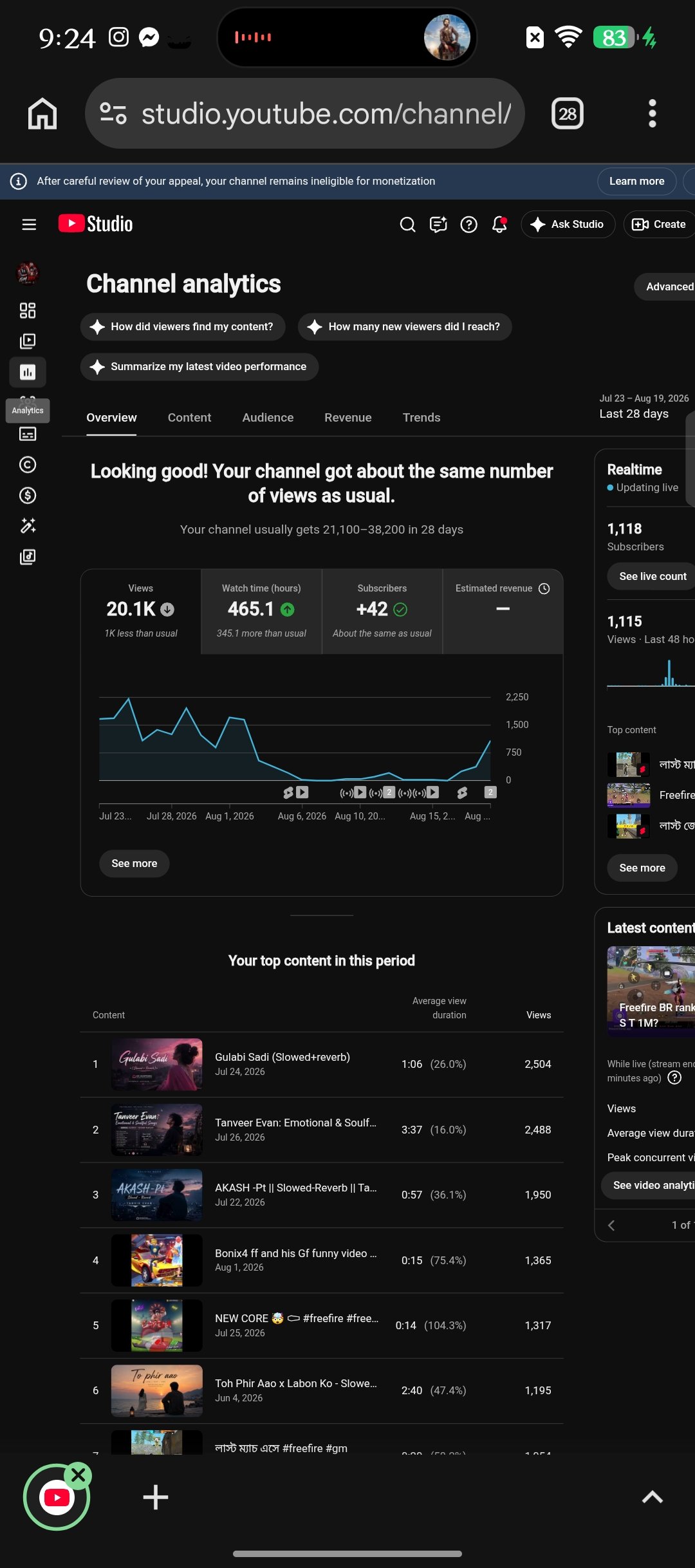Select the Views metric card
The height and width of the screenshot is (1568, 695).
pos(141,611)
